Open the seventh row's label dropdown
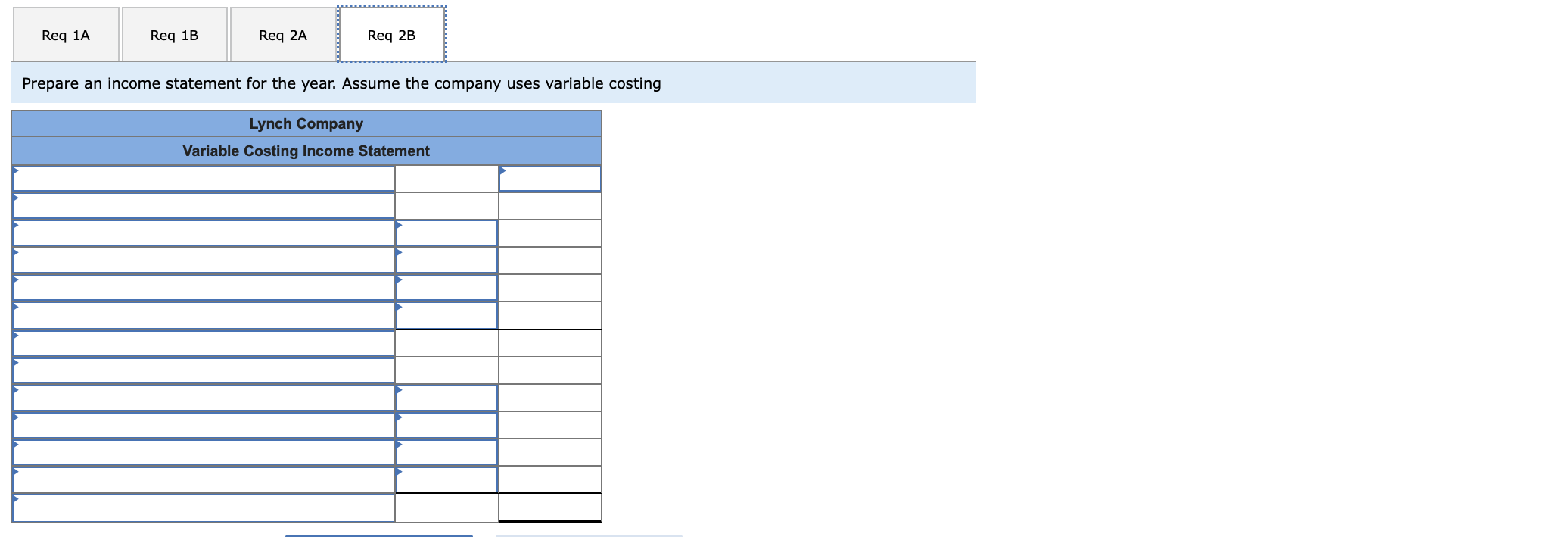Viewport: 1568px width, 537px height. (204, 343)
